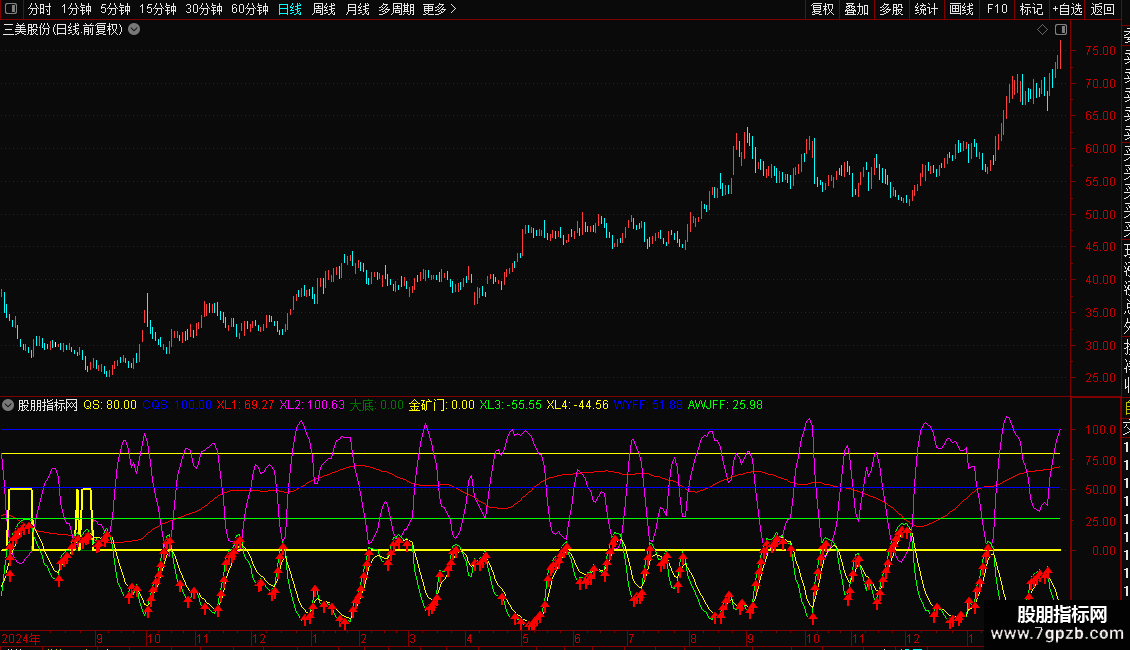Open the 统计 statistics tool
The image size is (1130, 650).
(926, 9)
